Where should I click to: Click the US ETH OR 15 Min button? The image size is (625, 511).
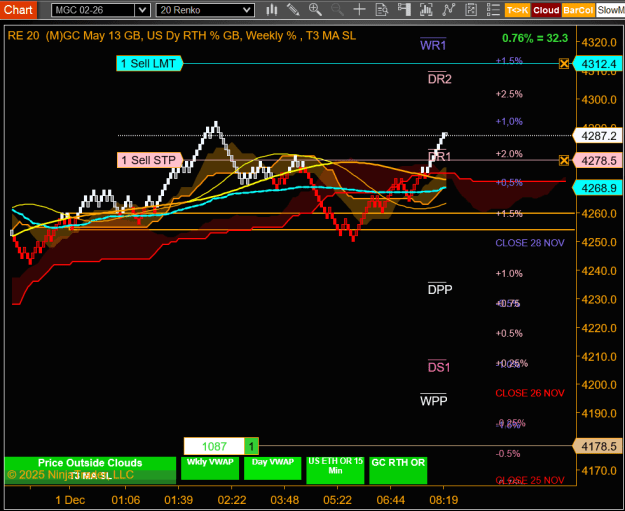point(335,470)
